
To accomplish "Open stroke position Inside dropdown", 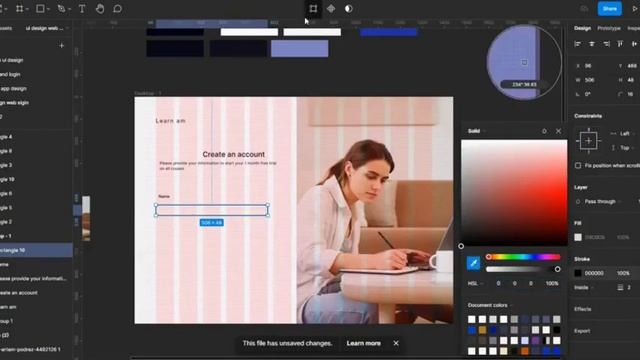I will point(584,287).
